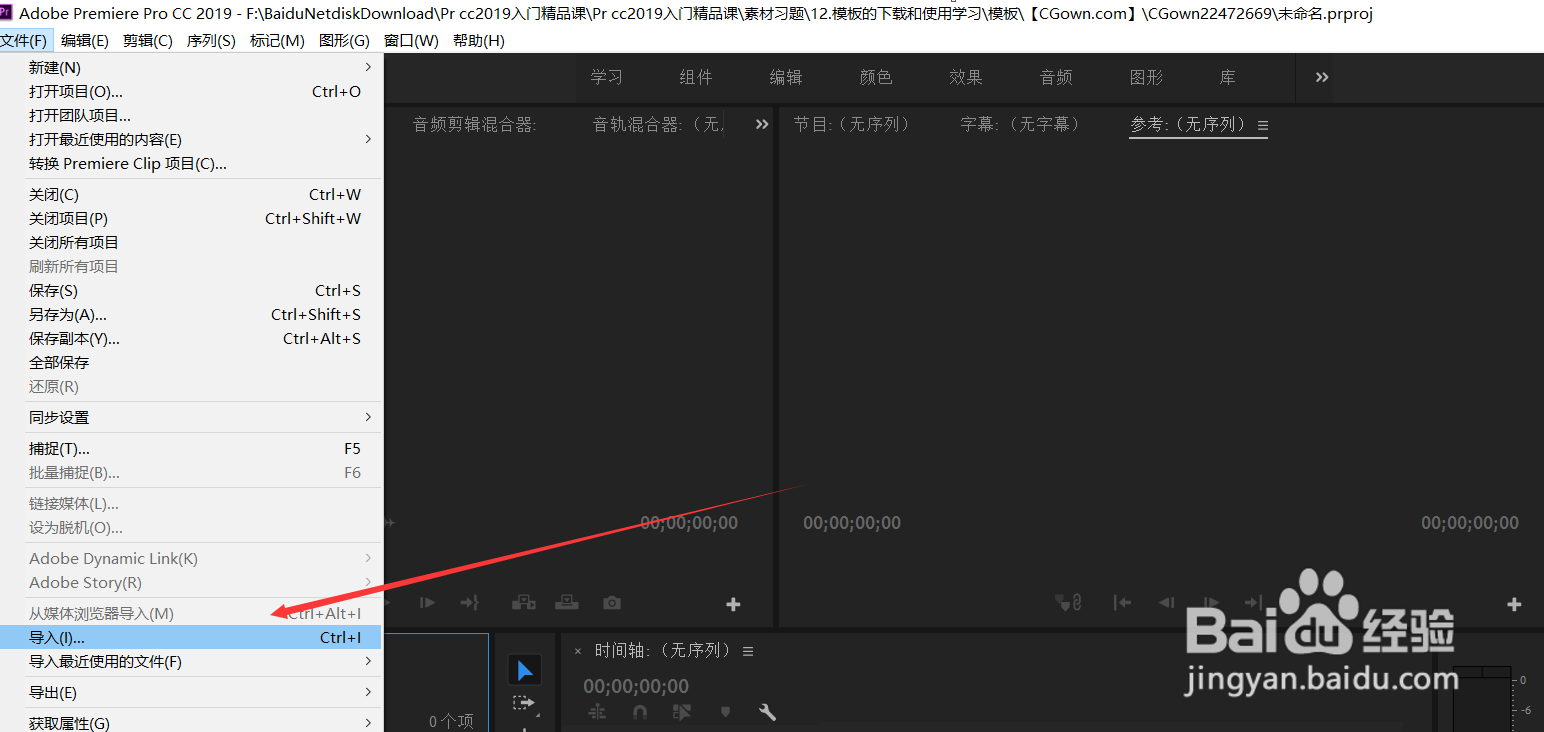Open source monitor Button Editor plus
The width and height of the screenshot is (1544, 732).
733,604
